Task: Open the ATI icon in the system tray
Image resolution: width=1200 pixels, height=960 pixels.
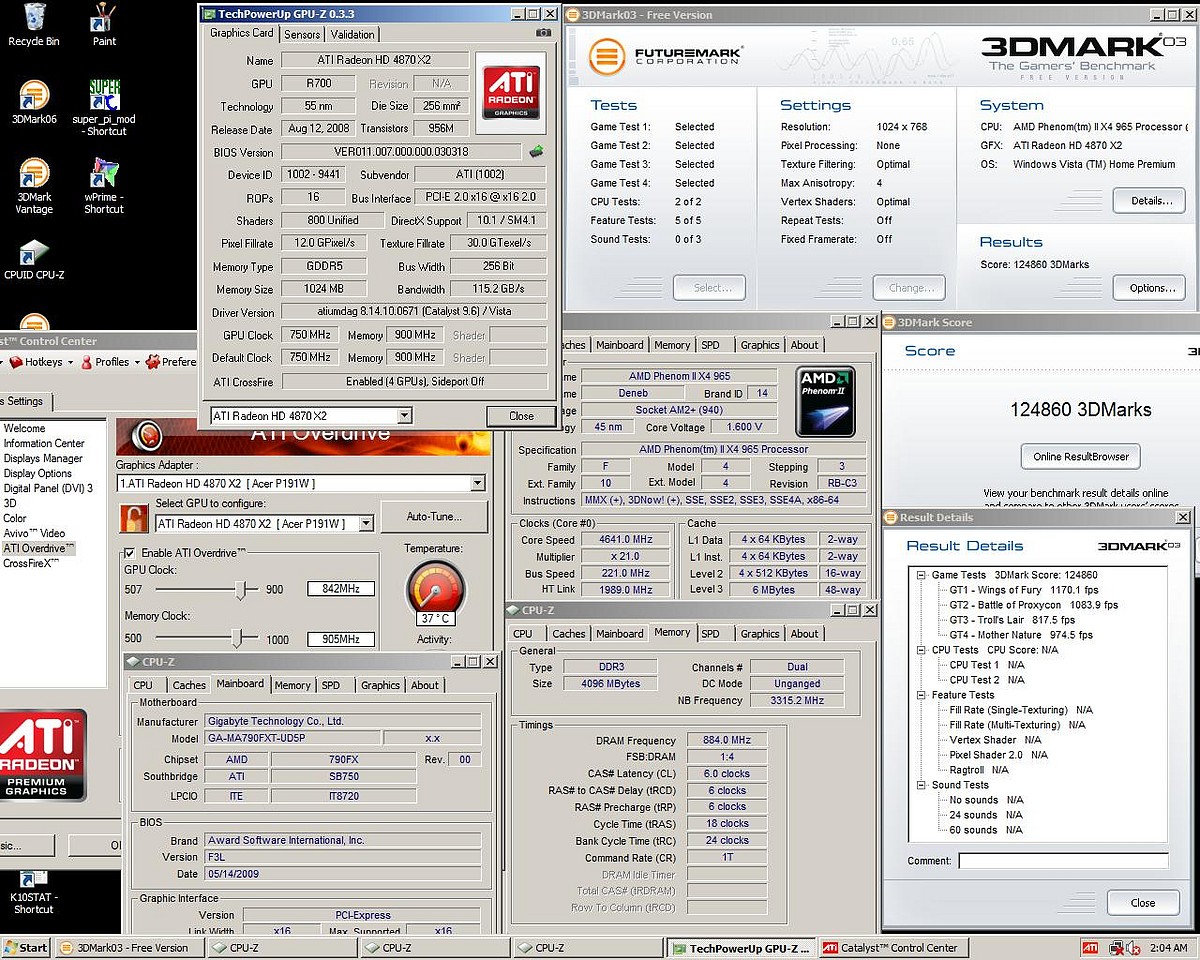Action: click(1091, 947)
